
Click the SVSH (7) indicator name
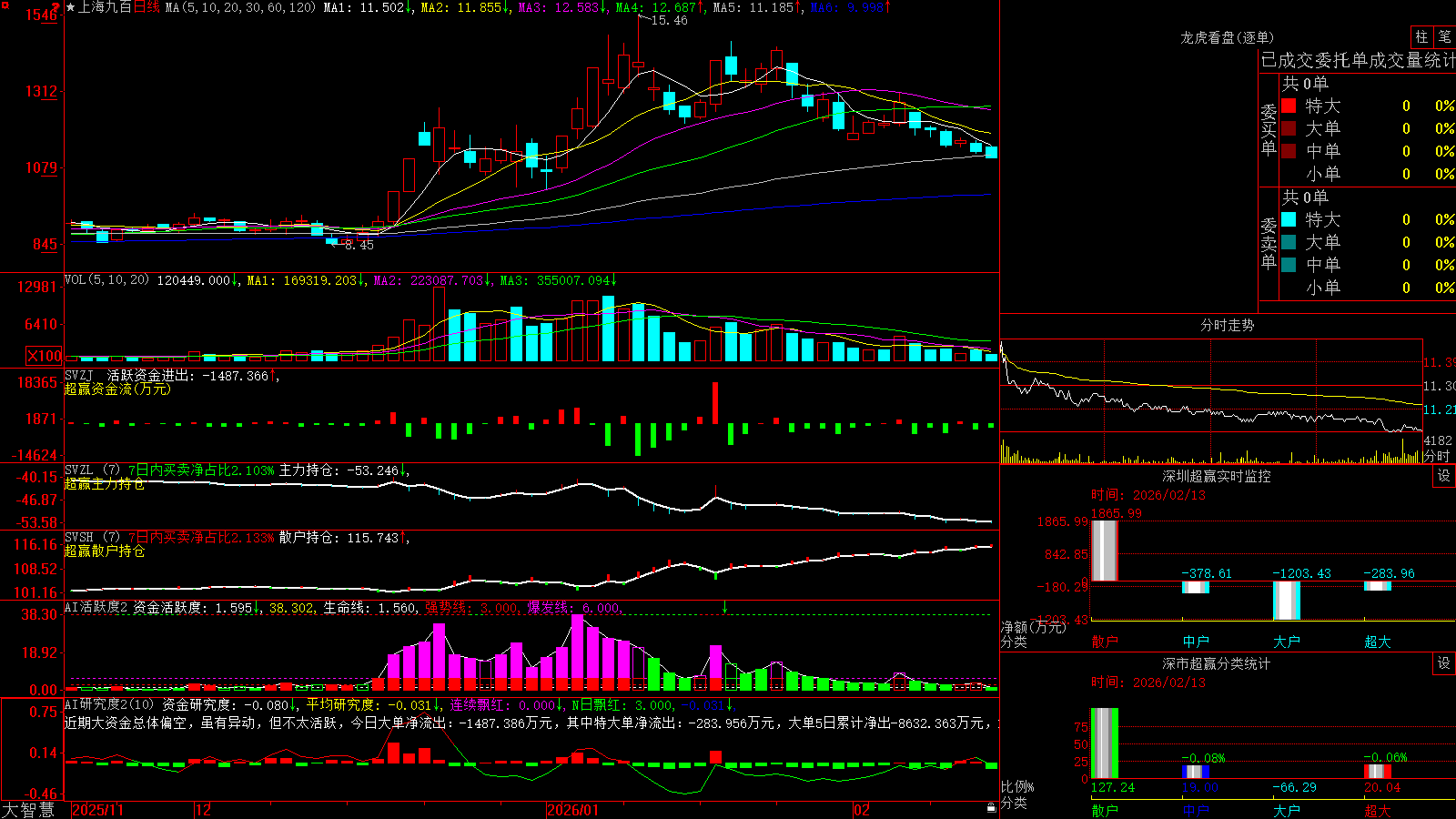click(x=92, y=538)
